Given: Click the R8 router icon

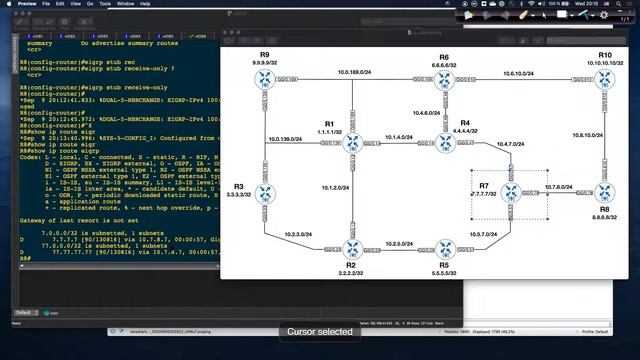Looking at the screenshot, I should pyautogui.click(x=604, y=193).
